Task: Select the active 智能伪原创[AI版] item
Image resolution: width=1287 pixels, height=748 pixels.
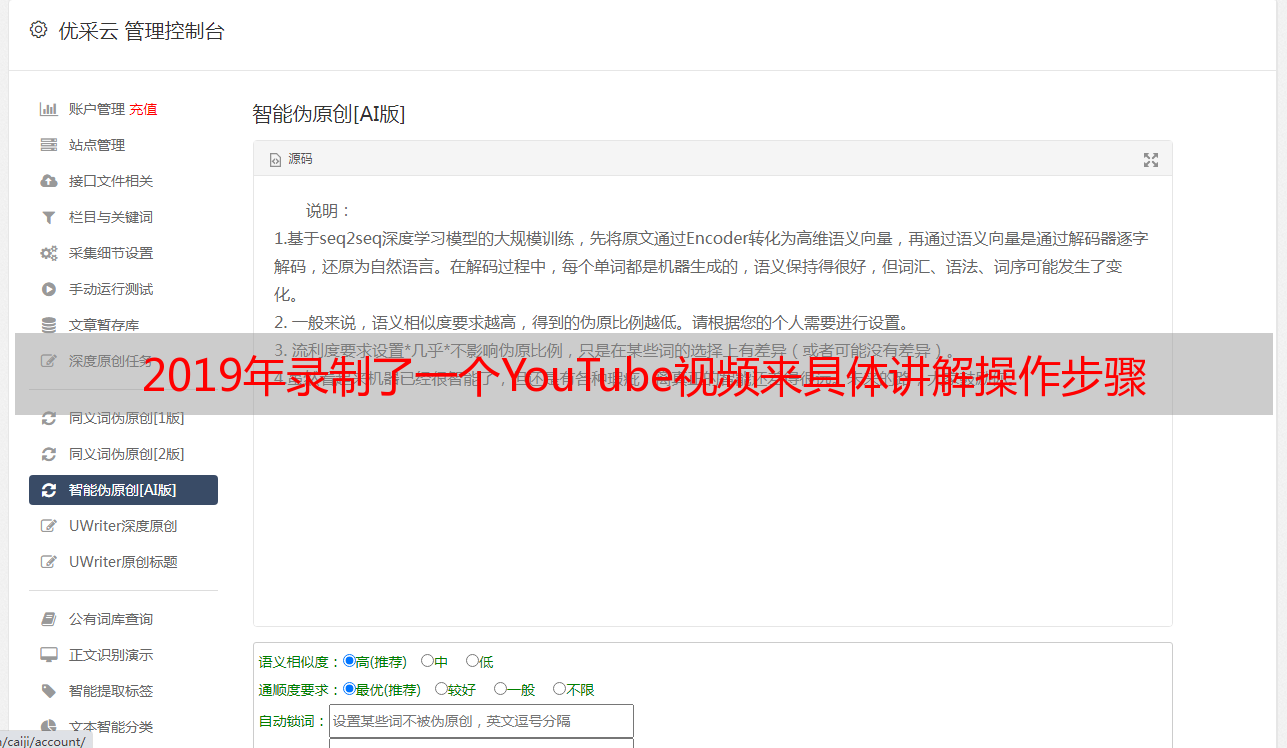Action: pos(123,490)
